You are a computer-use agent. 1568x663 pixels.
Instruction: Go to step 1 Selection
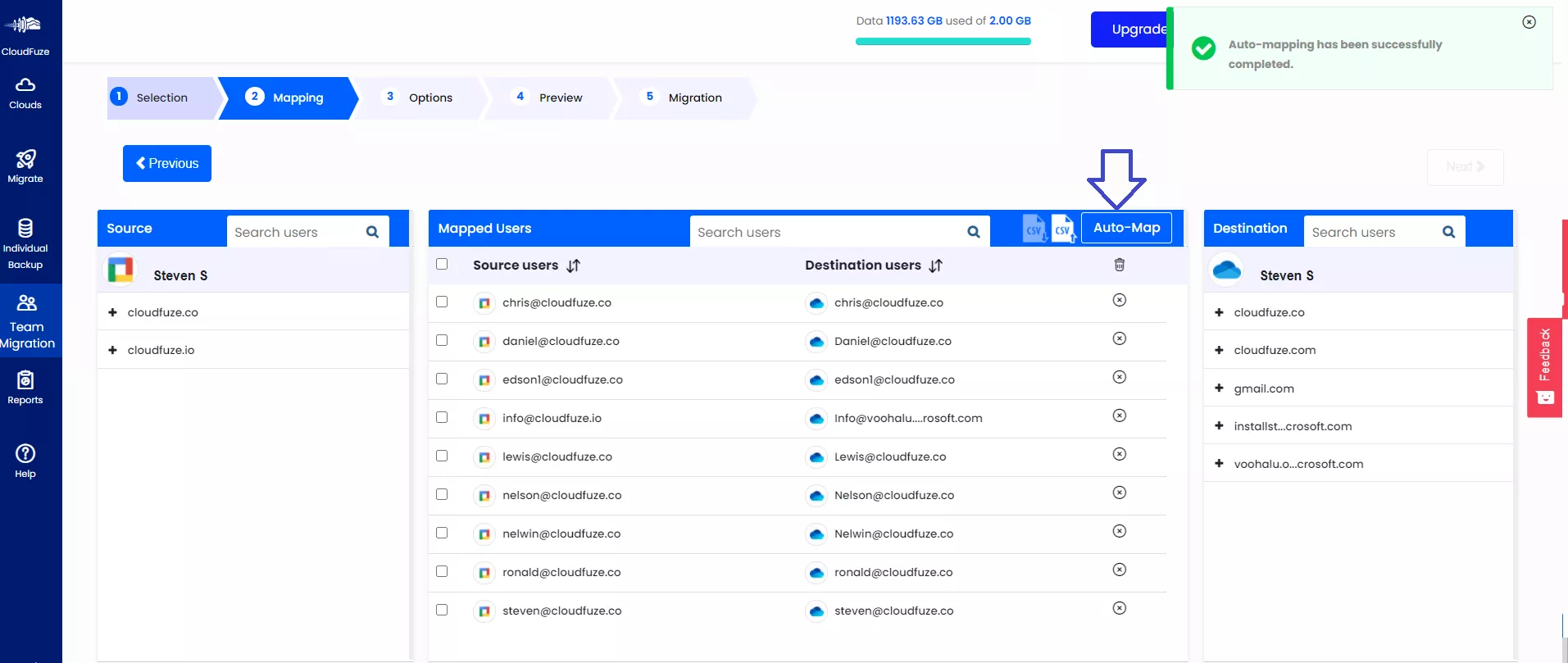point(162,98)
